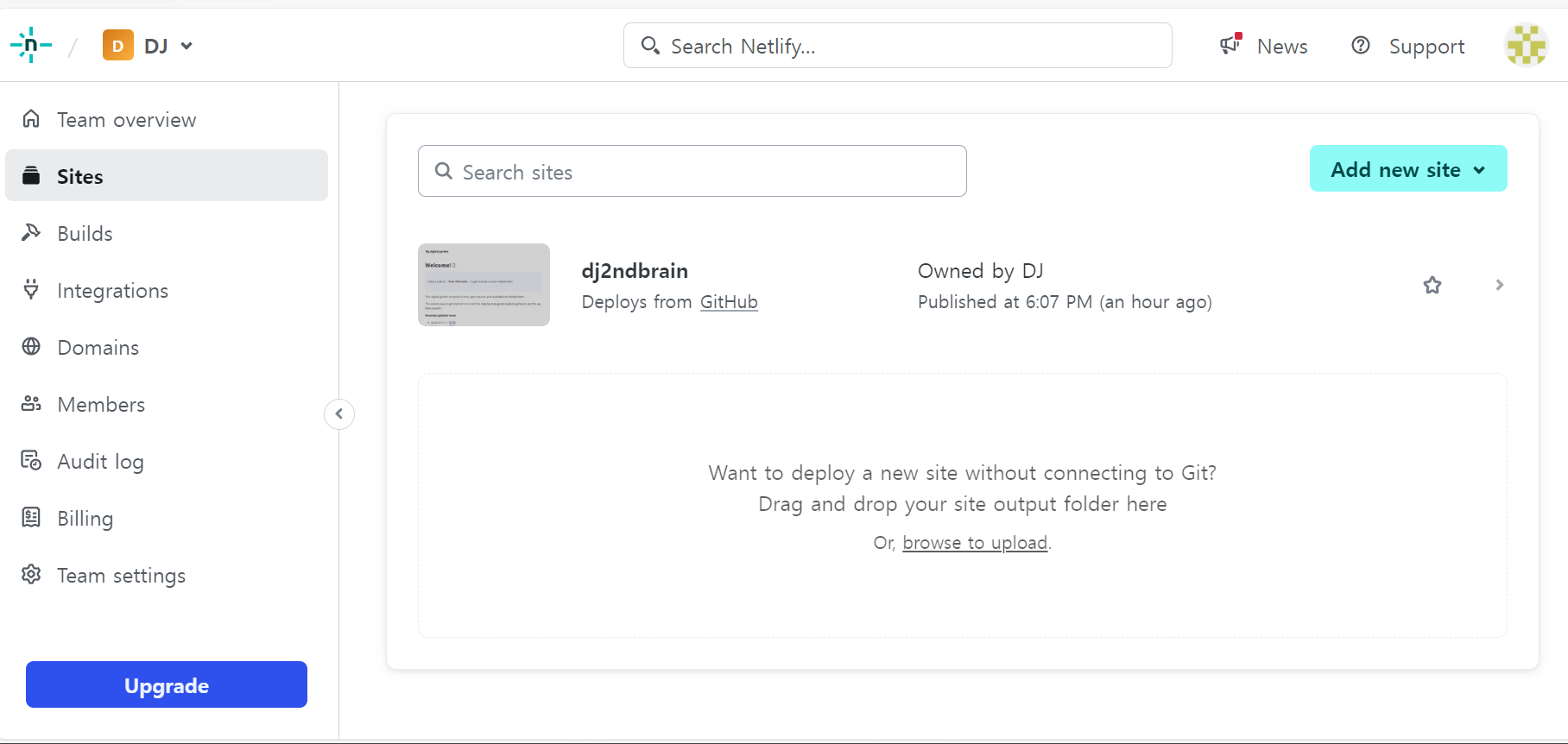The width and height of the screenshot is (1568, 744).
Task: Open the Add new site dropdown
Action: click(1408, 168)
